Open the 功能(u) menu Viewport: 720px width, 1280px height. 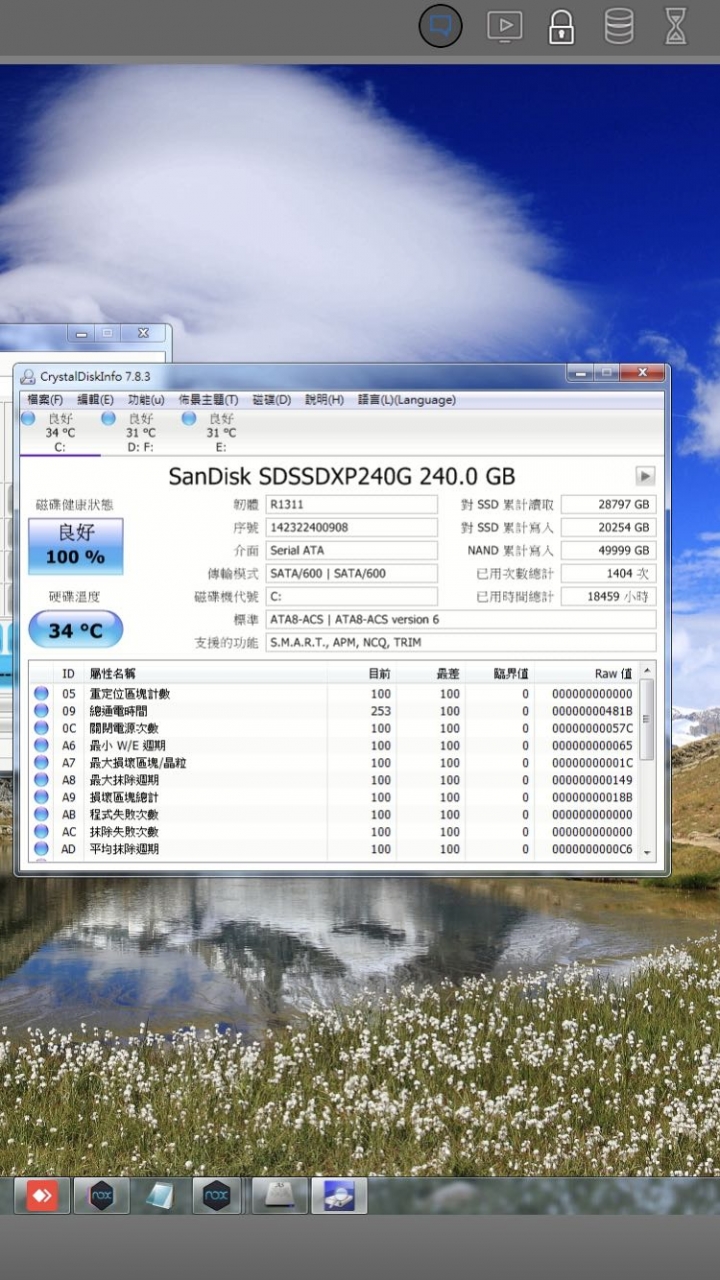click(x=146, y=399)
